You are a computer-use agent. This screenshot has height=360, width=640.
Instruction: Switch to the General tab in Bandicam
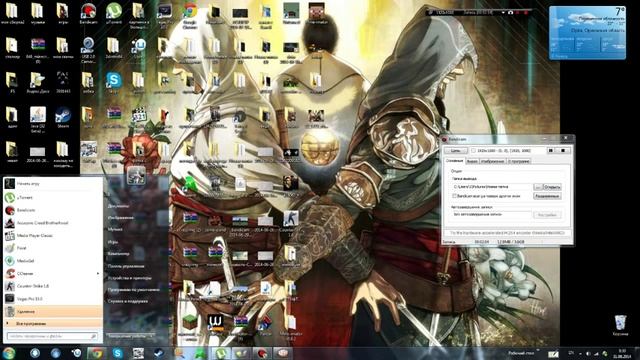[x=454, y=161]
